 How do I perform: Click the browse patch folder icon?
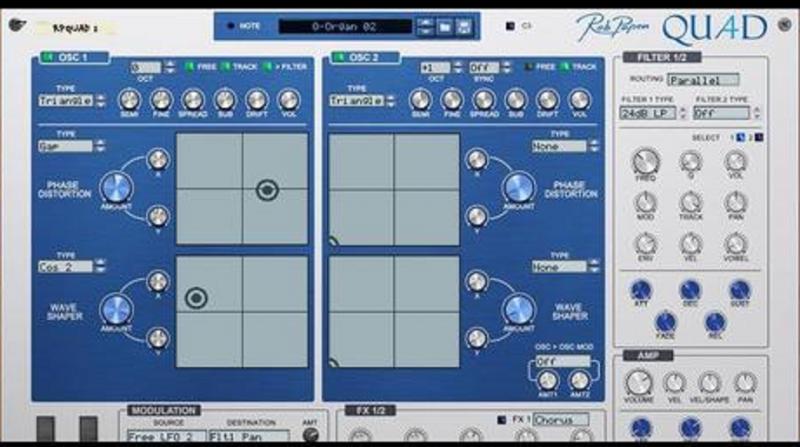coord(444,26)
